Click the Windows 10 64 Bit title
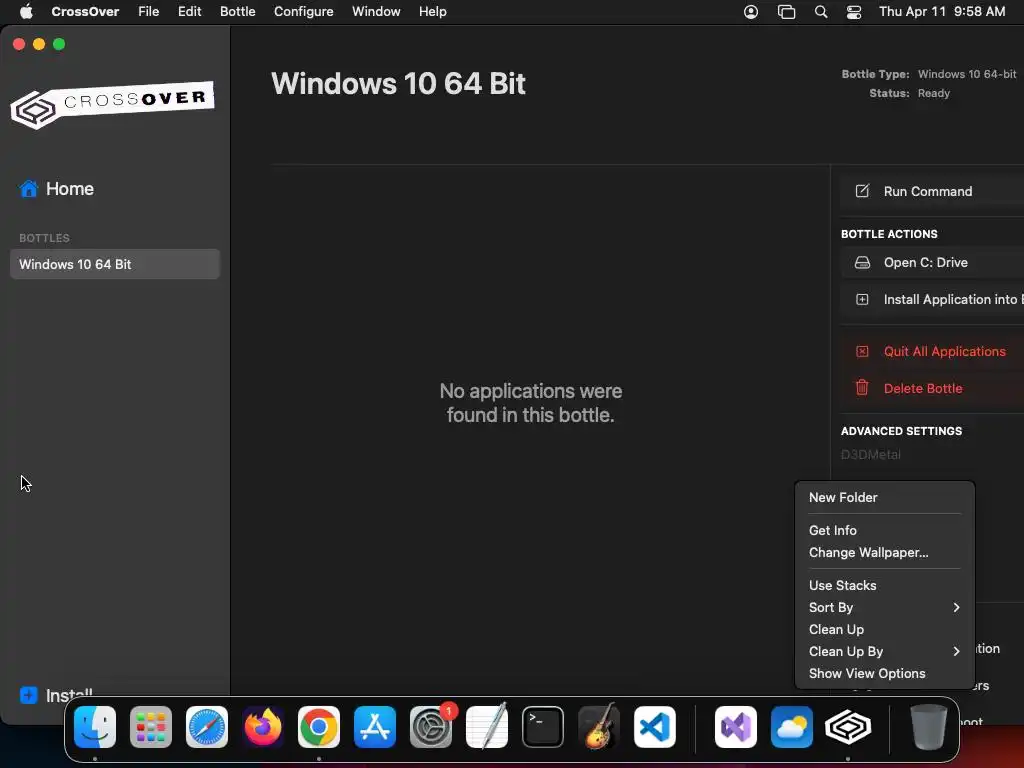The image size is (1024, 768). [398, 84]
